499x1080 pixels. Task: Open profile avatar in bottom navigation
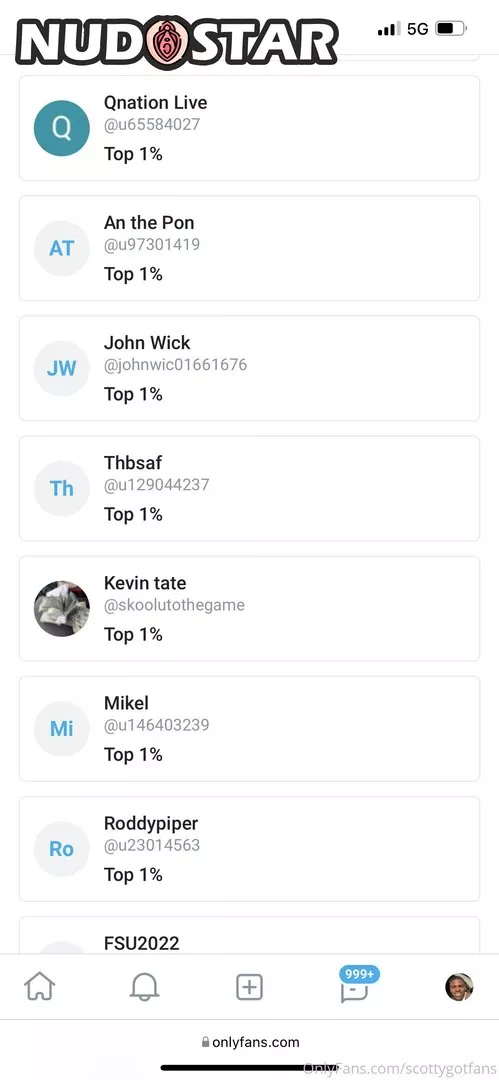coord(459,987)
